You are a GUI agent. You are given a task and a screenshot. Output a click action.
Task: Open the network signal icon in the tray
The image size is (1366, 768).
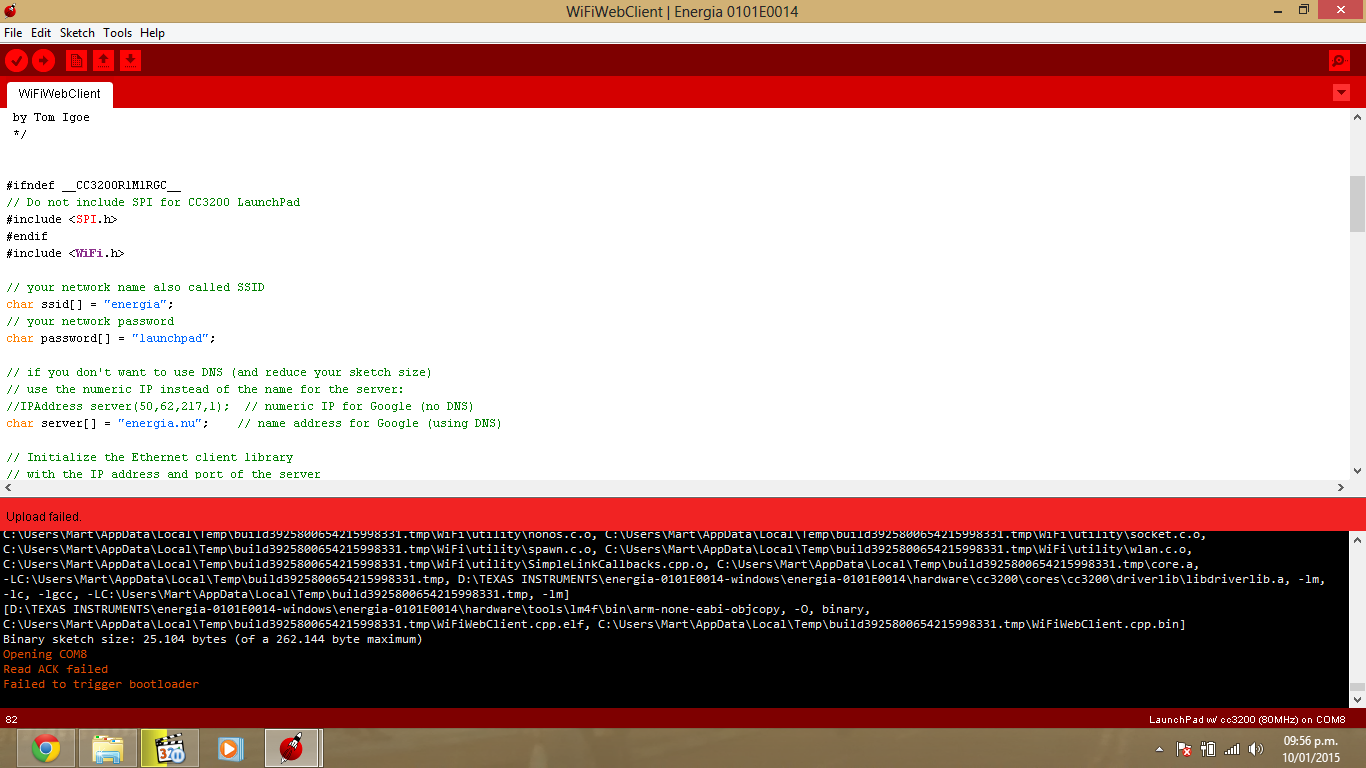[x=1231, y=749]
